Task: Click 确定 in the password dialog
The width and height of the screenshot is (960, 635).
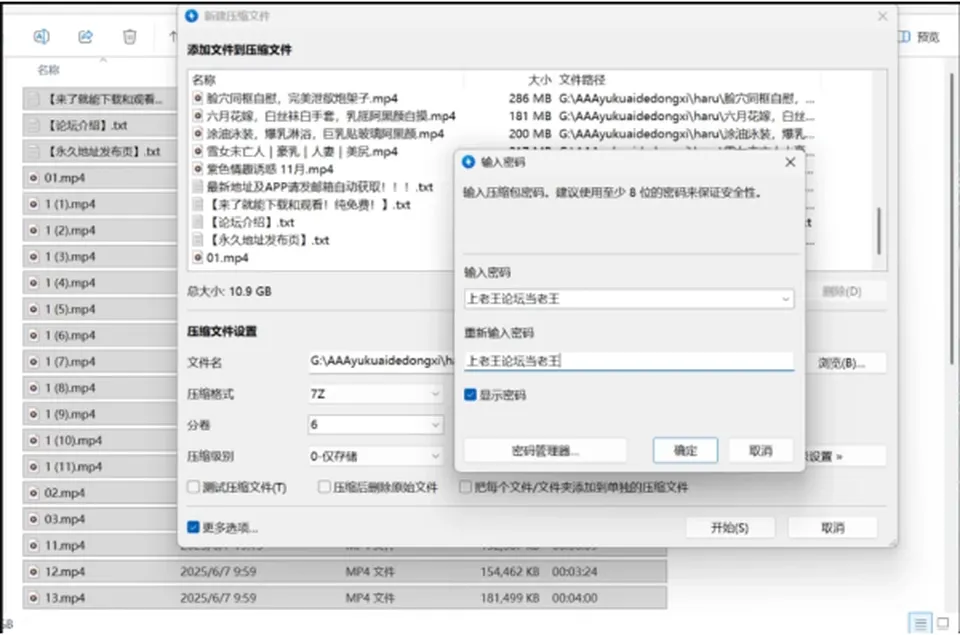Action: (x=685, y=451)
